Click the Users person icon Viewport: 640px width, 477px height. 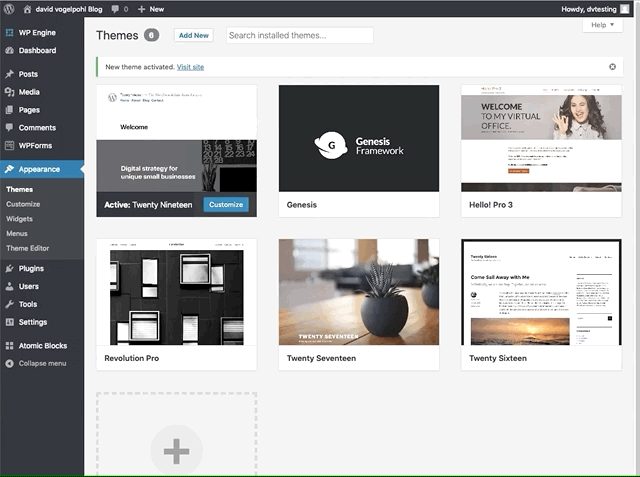point(9,286)
